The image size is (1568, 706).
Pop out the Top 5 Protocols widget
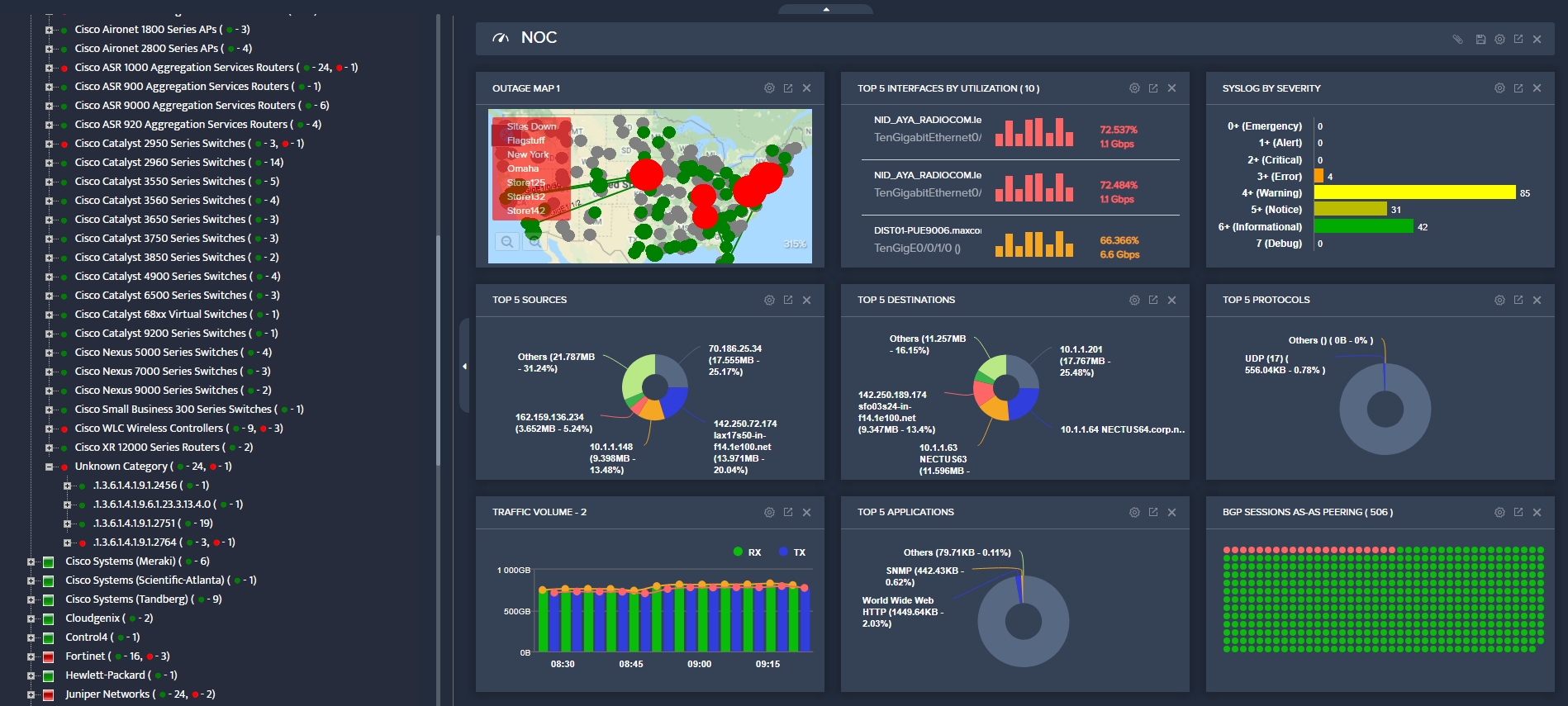[x=1518, y=300]
